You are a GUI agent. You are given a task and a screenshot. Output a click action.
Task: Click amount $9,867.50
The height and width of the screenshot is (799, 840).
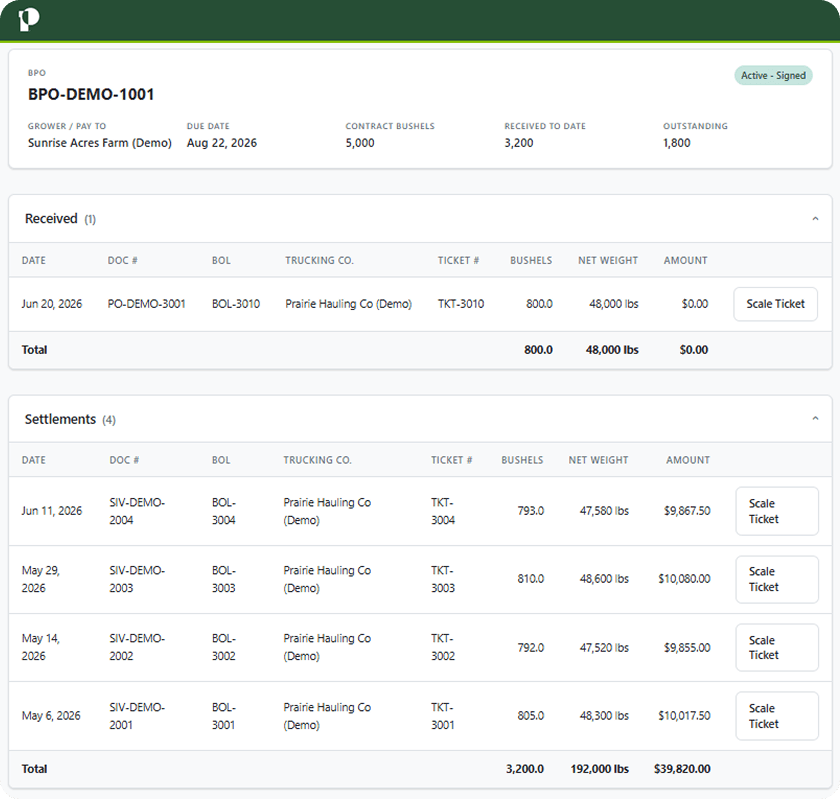687,511
